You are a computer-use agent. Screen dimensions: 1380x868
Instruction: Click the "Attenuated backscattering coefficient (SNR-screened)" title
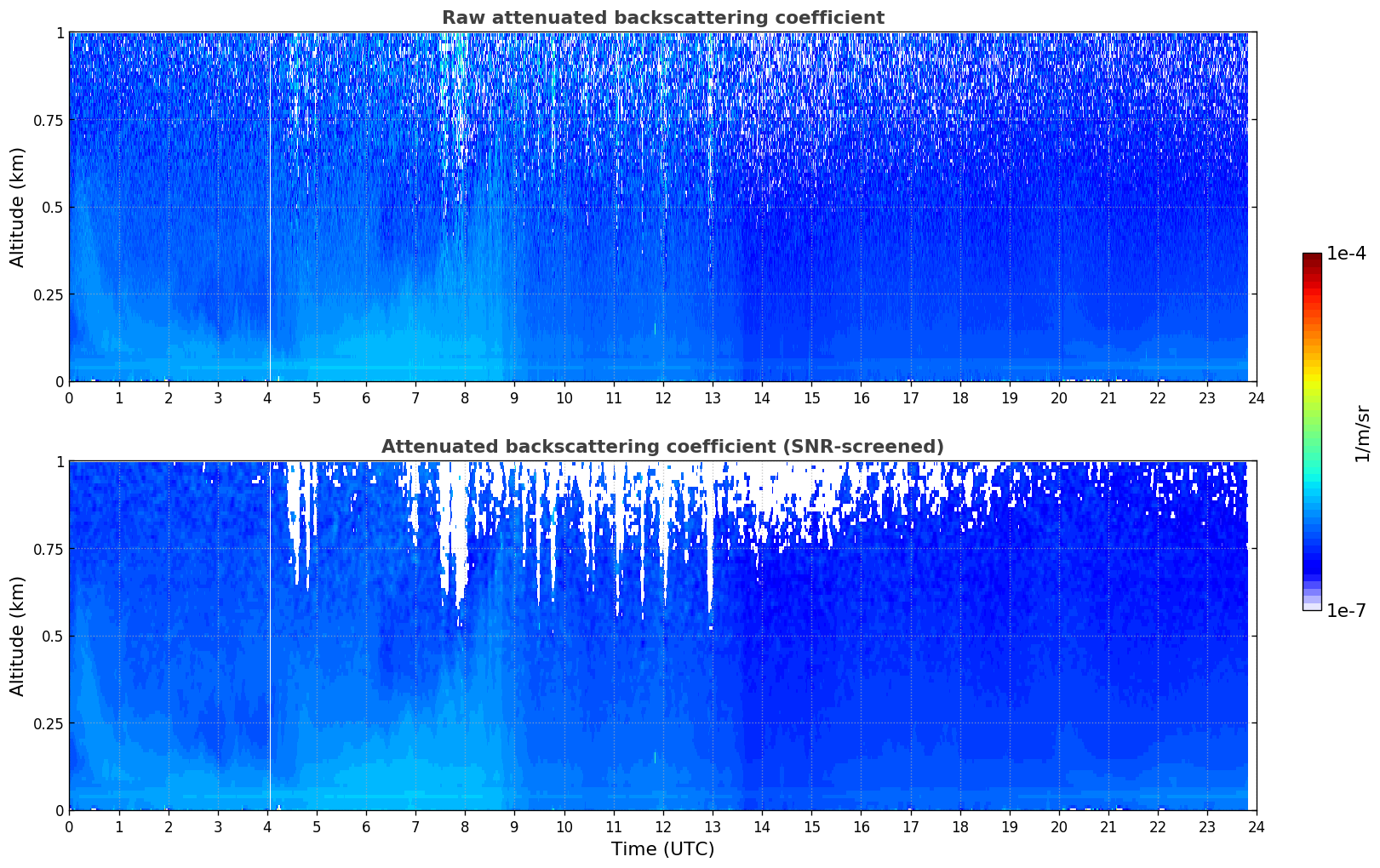pyautogui.click(x=662, y=447)
